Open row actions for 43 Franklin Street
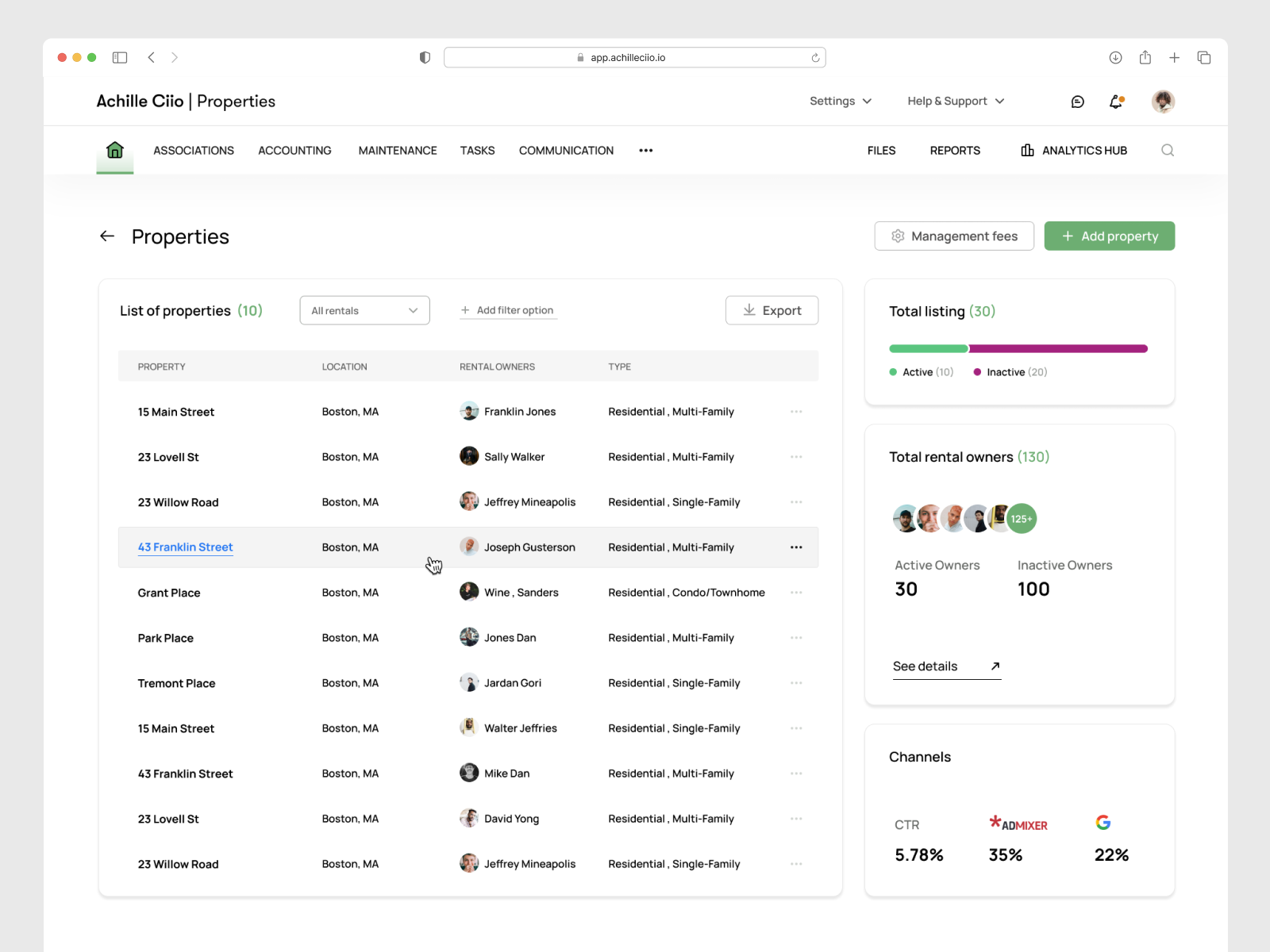 click(796, 547)
